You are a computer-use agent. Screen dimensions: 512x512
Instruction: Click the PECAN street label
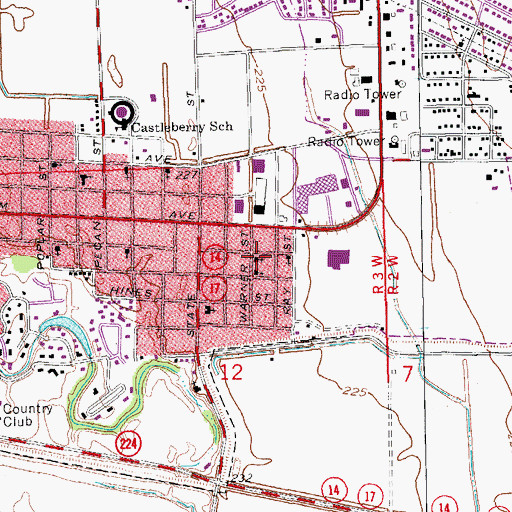point(97,244)
